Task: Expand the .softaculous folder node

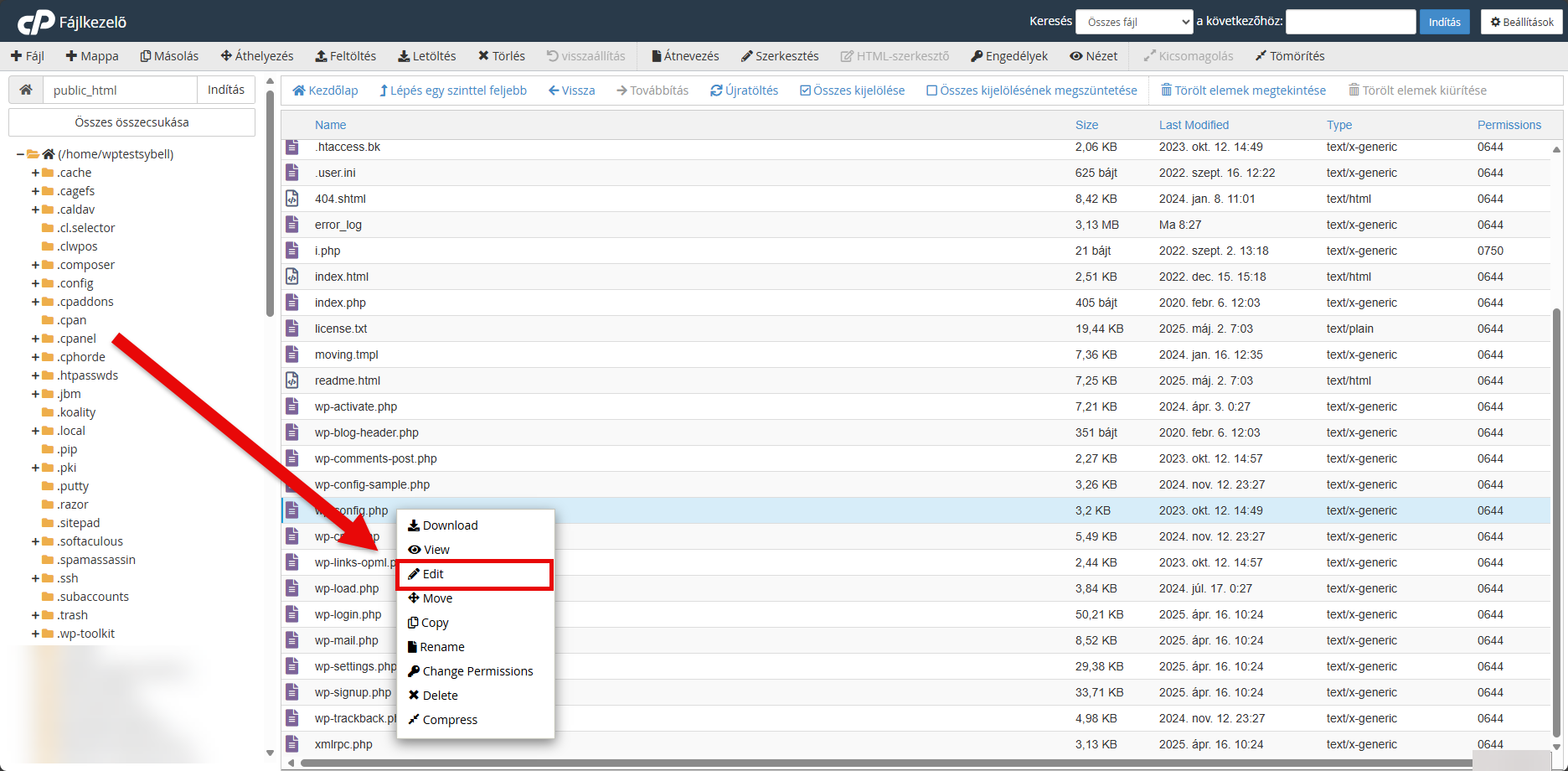Action: click(35, 541)
